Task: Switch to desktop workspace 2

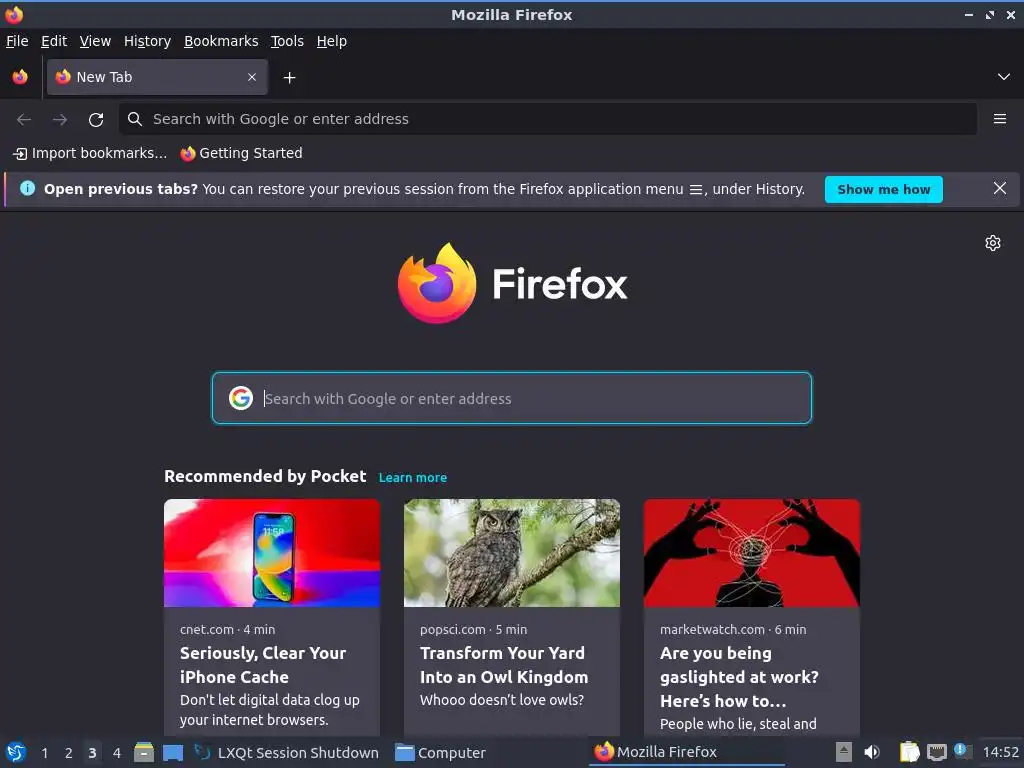Action: pos(69,753)
